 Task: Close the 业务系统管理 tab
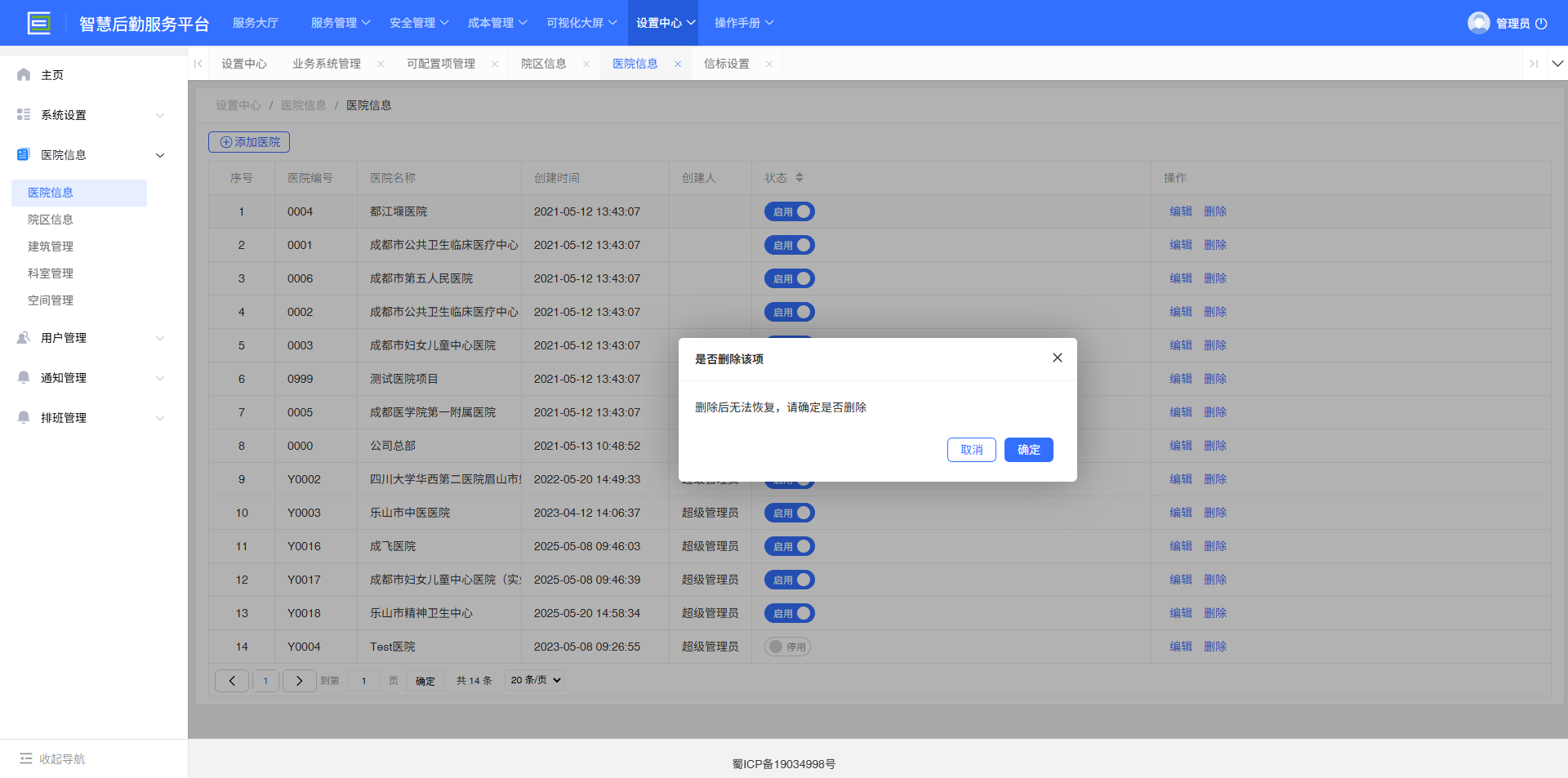381,64
